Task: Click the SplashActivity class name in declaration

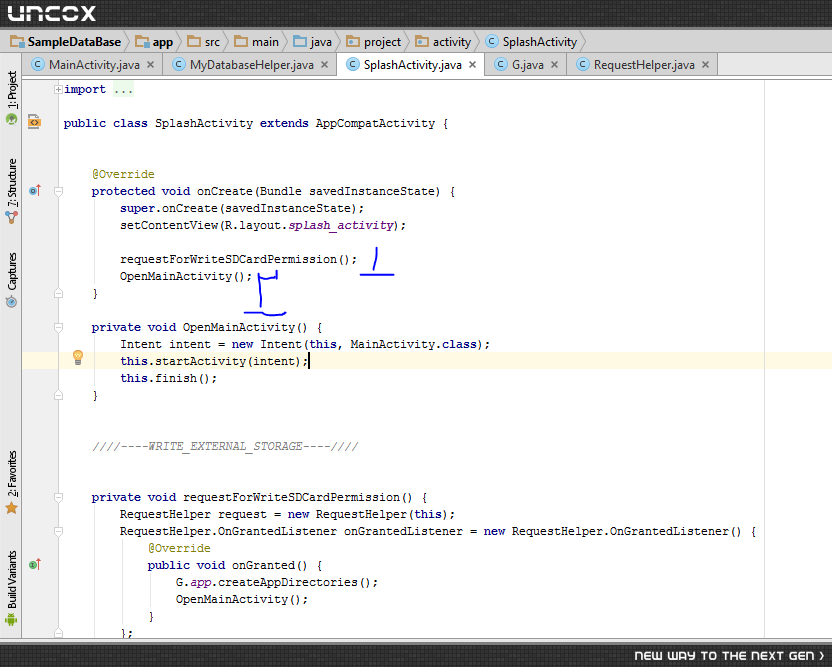Action: pyautogui.click(x=204, y=123)
